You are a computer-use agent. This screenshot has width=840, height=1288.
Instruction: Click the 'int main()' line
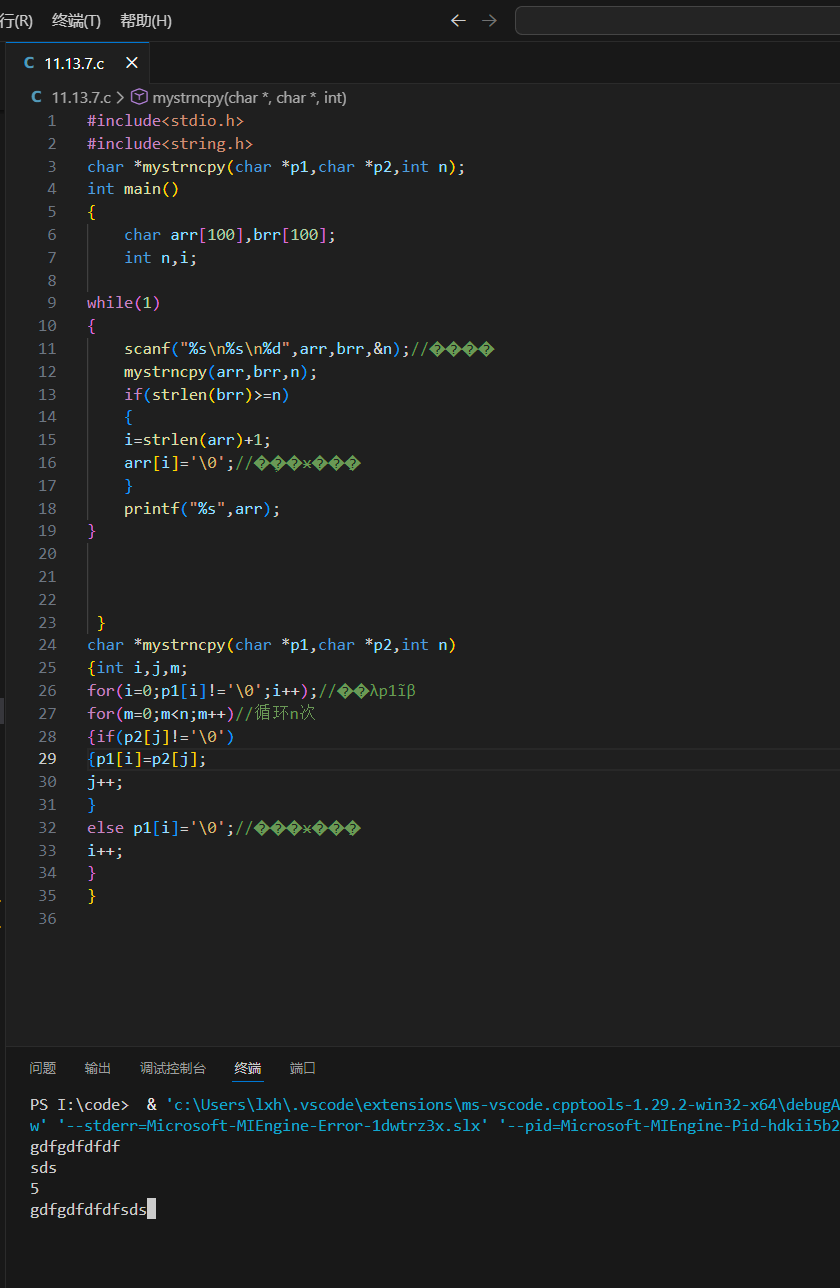132,189
